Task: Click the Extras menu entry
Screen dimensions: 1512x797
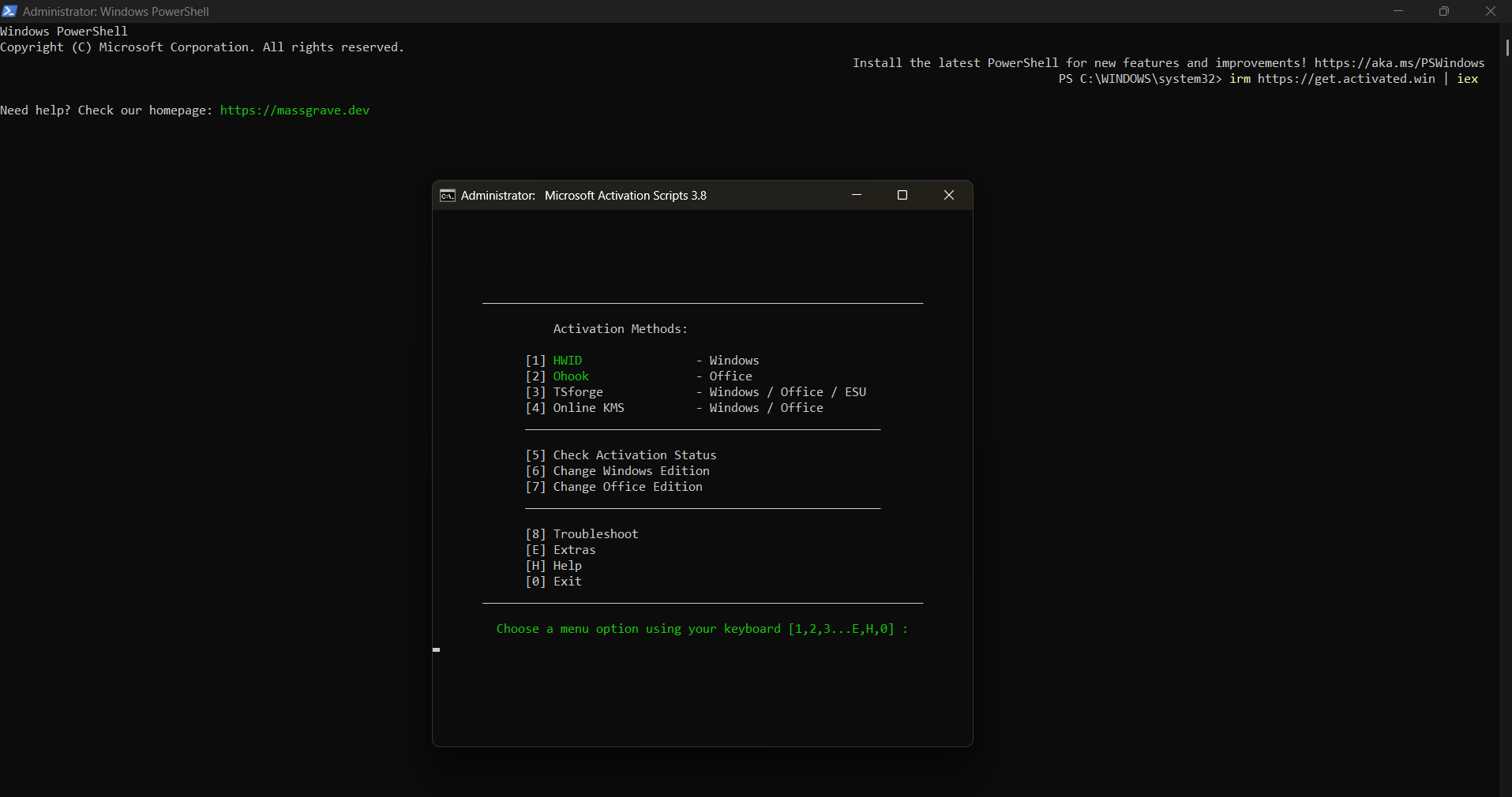Action: coord(574,550)
